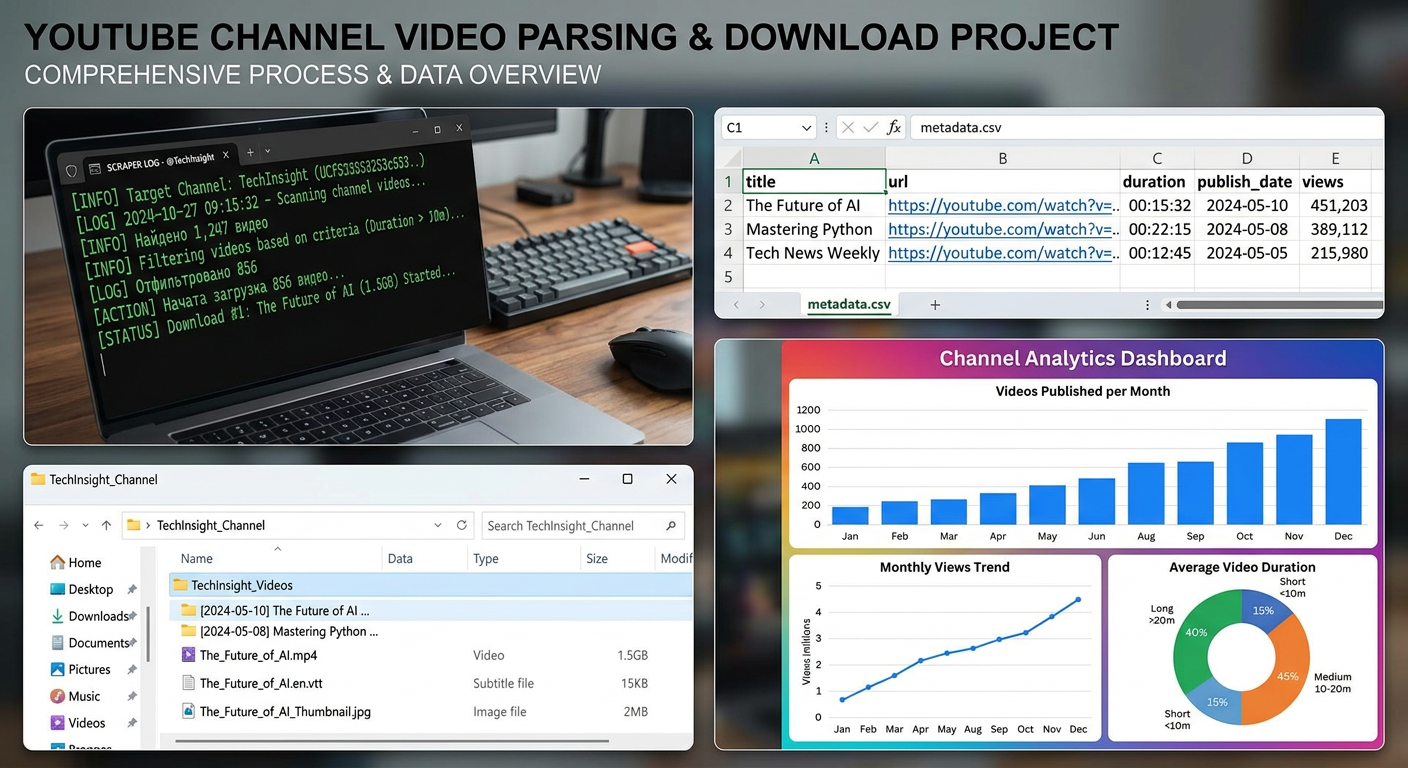This screenshot has width=1408, height=768.
Task: Open recent locations chevron in File Explorer
Action: click(85, 525)
